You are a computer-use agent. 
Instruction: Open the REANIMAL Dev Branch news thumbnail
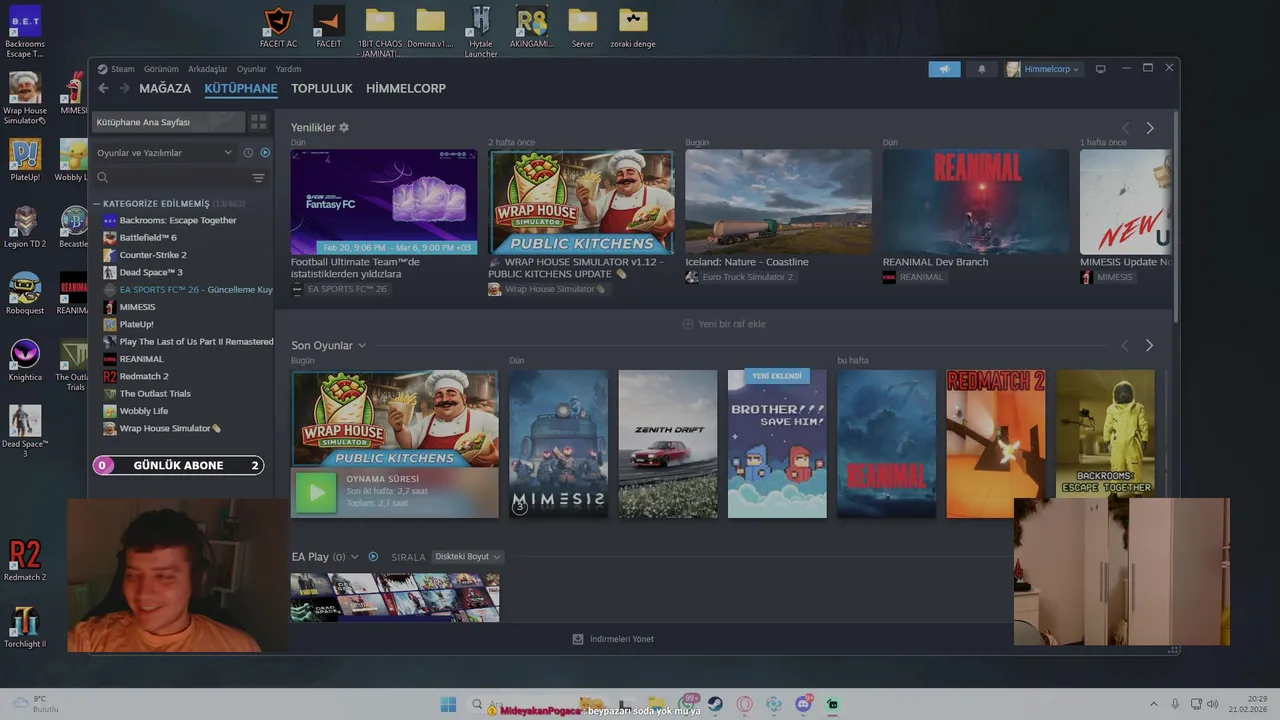coord(975,202)
